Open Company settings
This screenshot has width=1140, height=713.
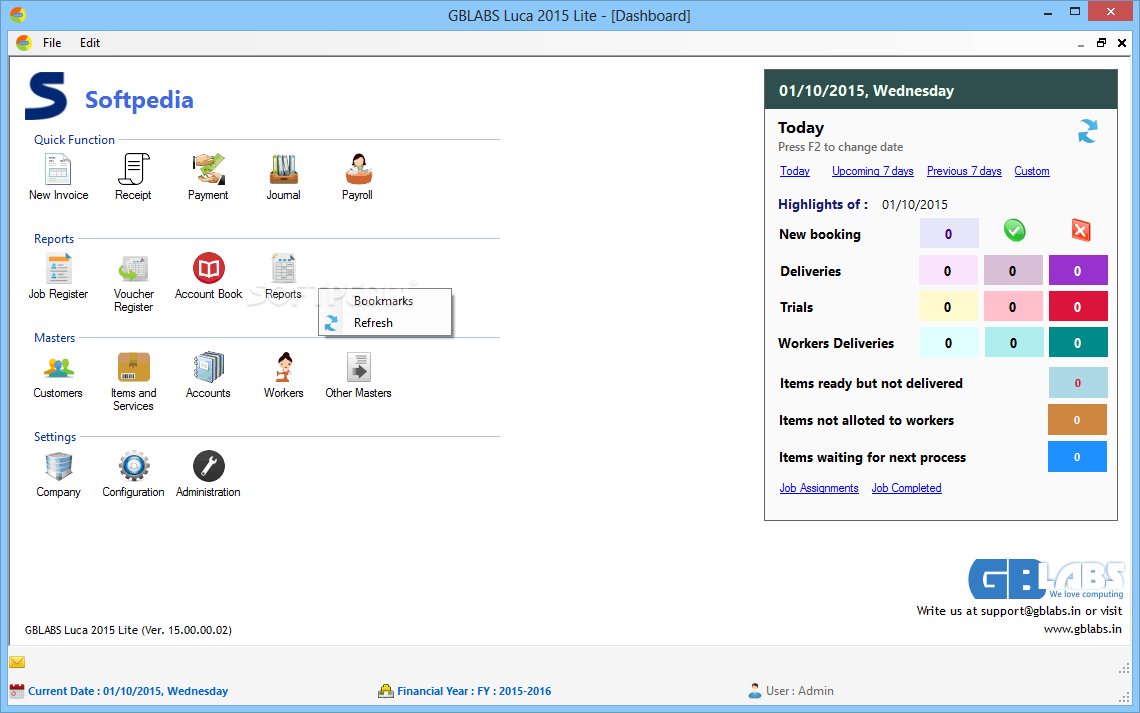[58, 474]
